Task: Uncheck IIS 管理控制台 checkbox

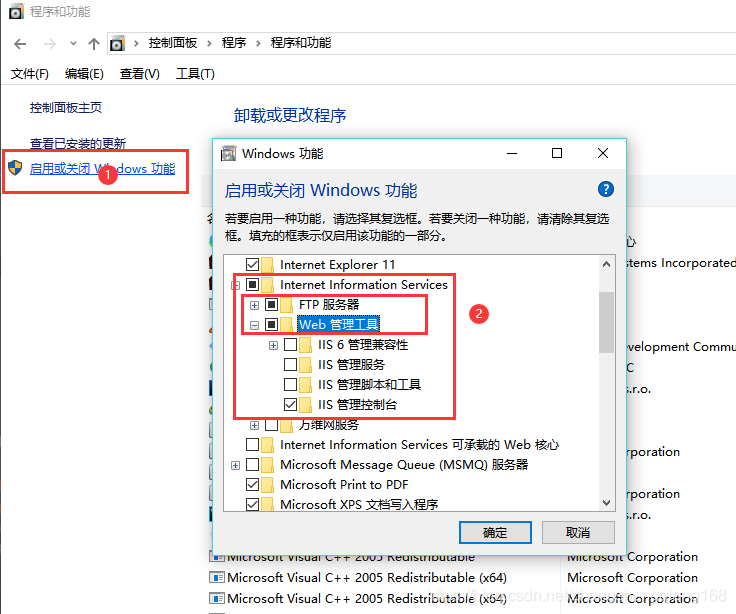Action: (291, 404)
